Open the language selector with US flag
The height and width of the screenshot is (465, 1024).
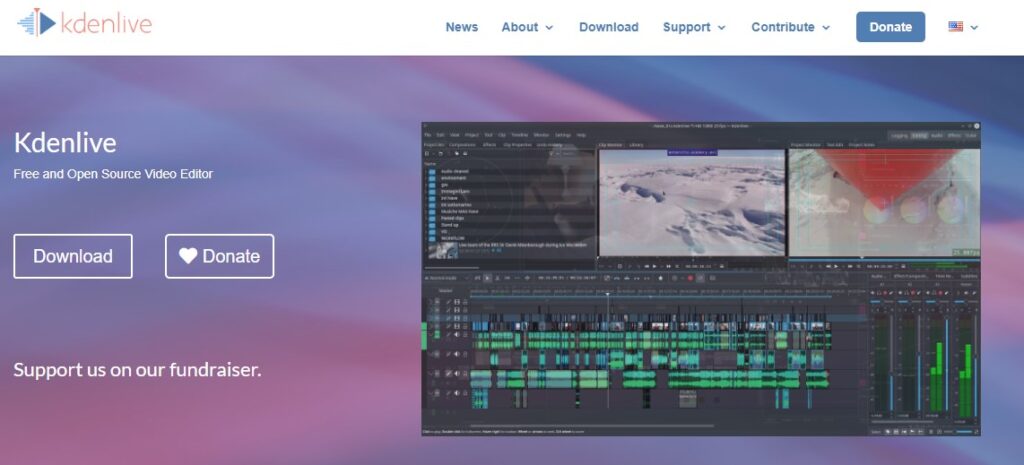pos(963,27)
